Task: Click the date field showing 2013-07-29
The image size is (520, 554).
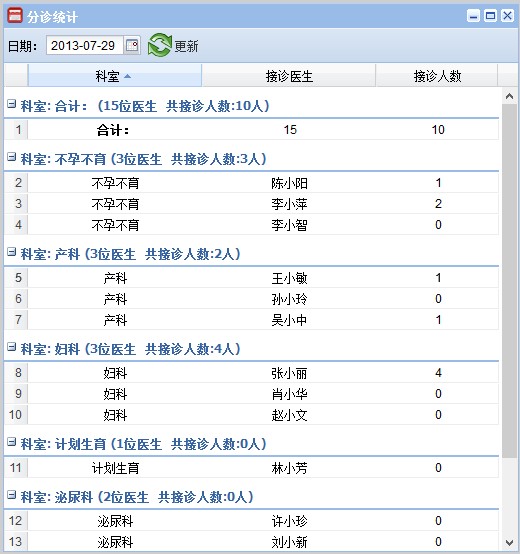Action: 84,46
